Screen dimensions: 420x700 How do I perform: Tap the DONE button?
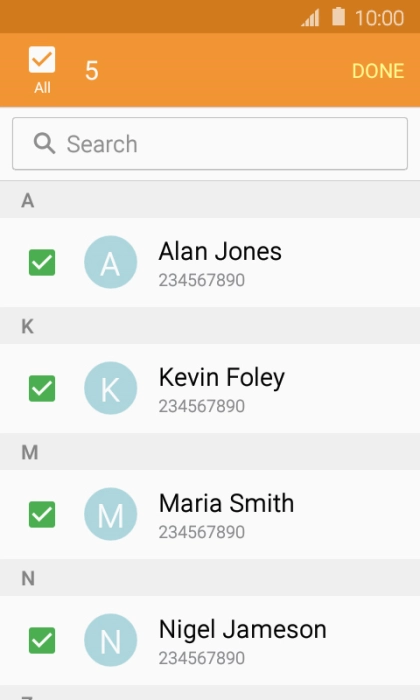(x=378, y=71)
